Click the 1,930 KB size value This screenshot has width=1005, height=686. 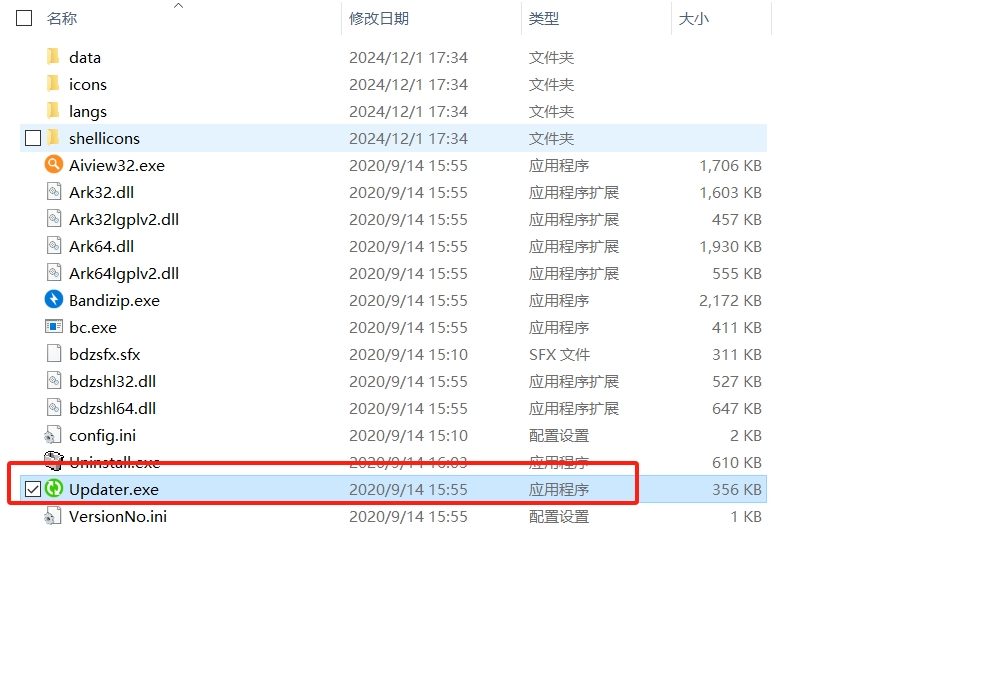730,246
